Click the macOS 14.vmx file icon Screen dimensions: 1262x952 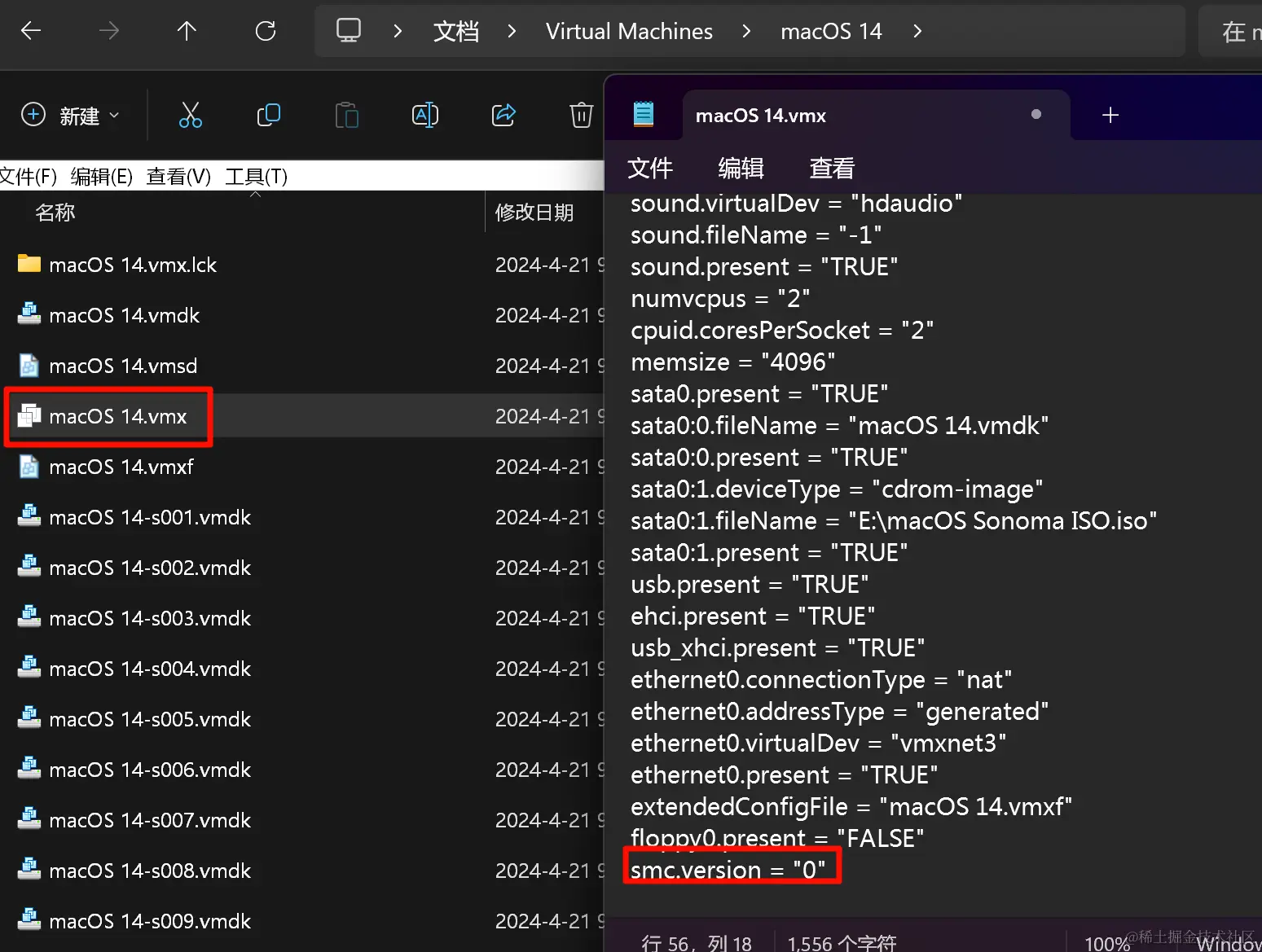pyautogui.click(x=29, y=415)
